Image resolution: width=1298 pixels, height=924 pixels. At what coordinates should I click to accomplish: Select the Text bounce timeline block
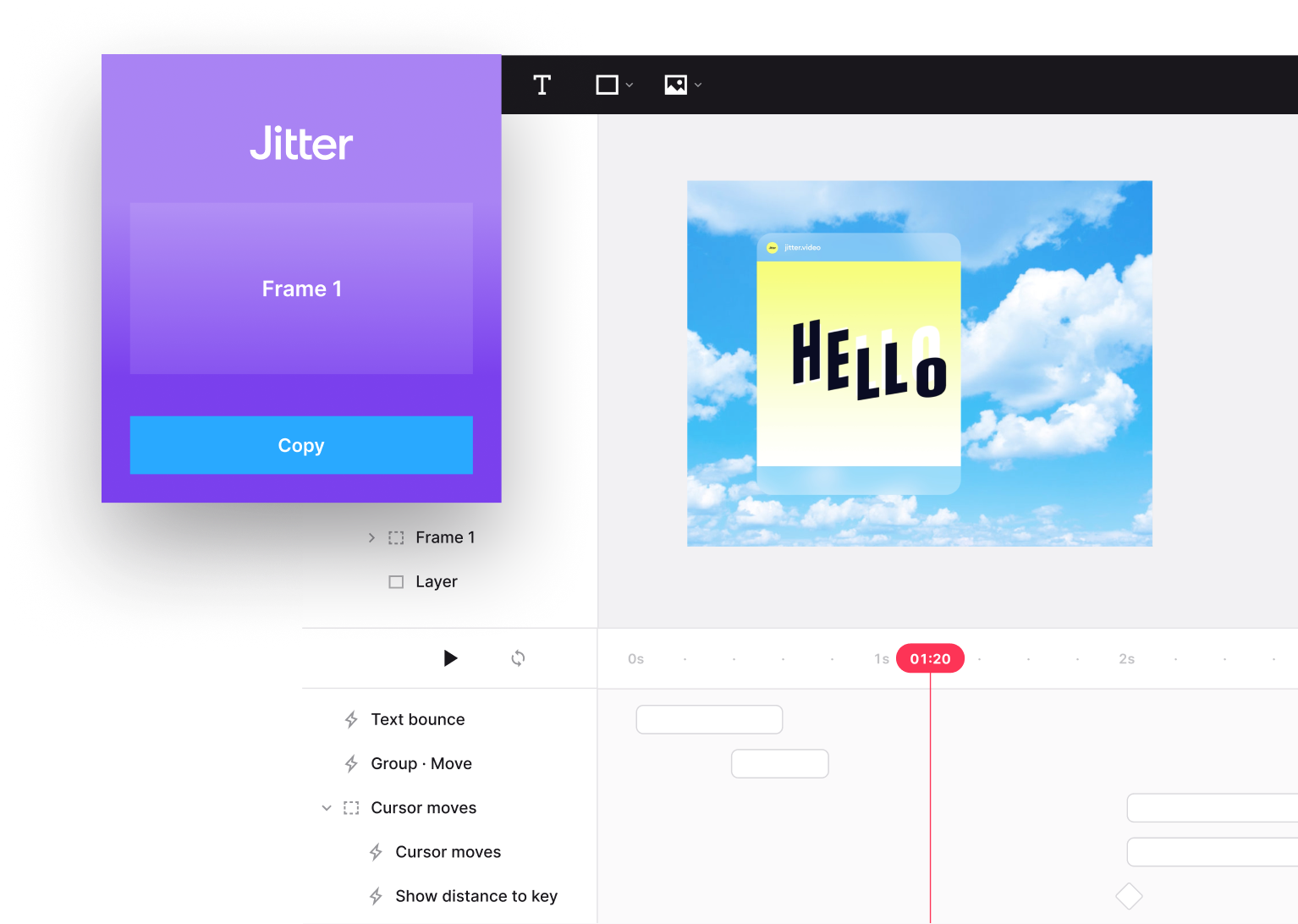709,720
